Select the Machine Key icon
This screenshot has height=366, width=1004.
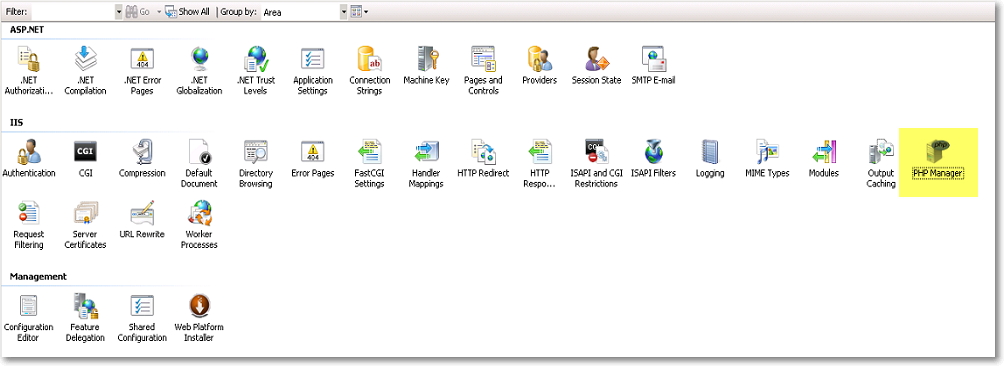tap(426, 67)
